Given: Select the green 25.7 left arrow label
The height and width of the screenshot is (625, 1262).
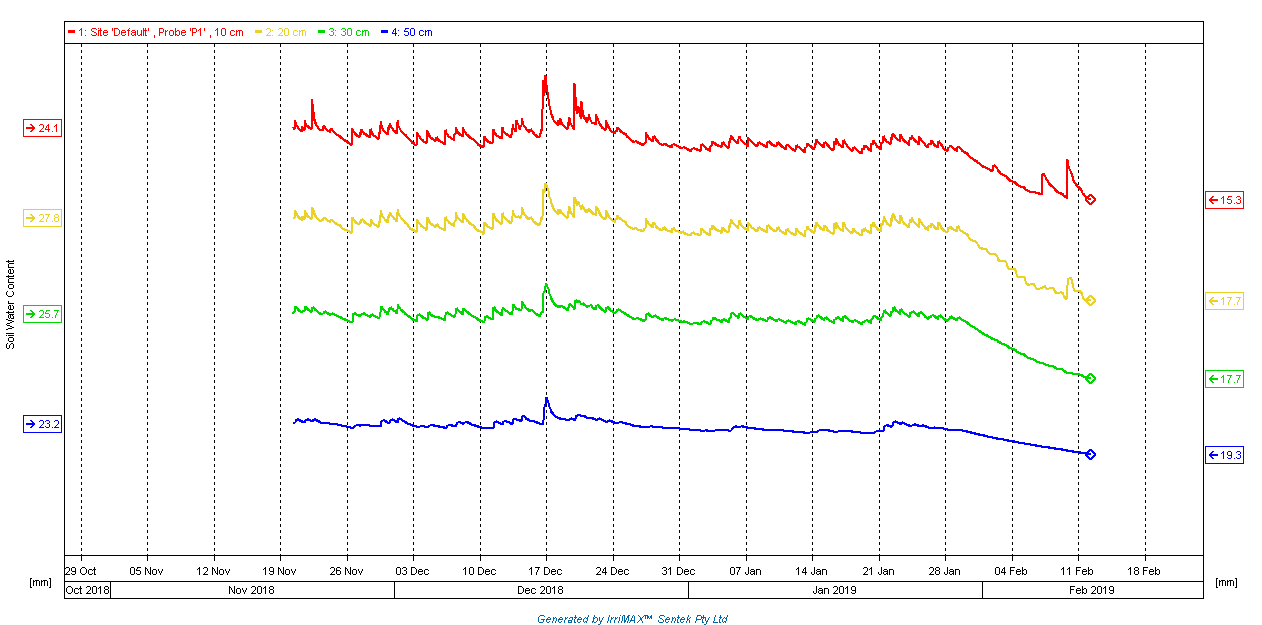Looking at the screenshot, I should (x=43, y=314).
